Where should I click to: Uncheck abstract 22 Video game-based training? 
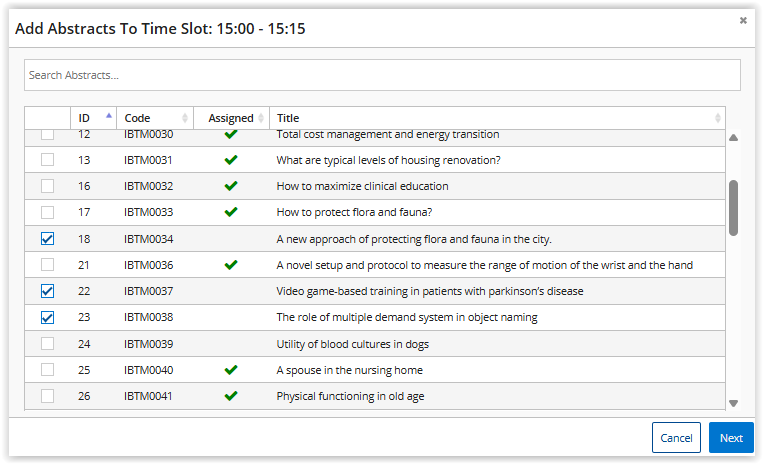pyautogui.click(x=47, y=291)
